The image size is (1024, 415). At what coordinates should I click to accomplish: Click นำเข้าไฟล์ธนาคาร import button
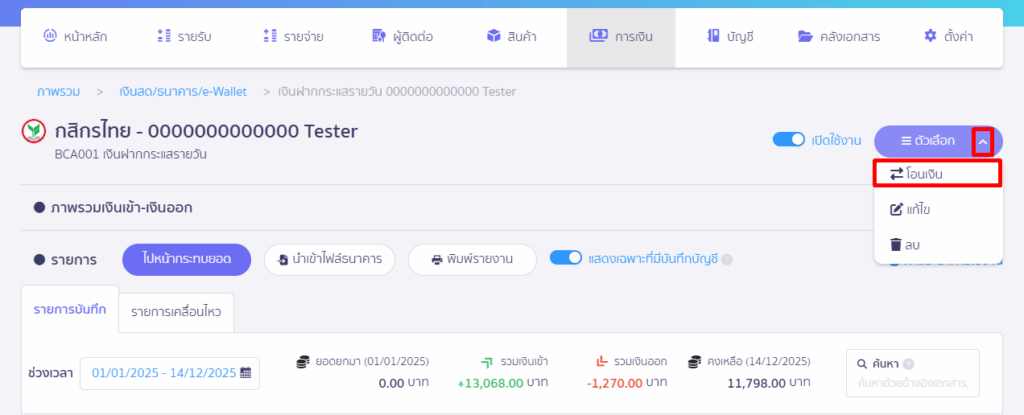coord(329,259)
